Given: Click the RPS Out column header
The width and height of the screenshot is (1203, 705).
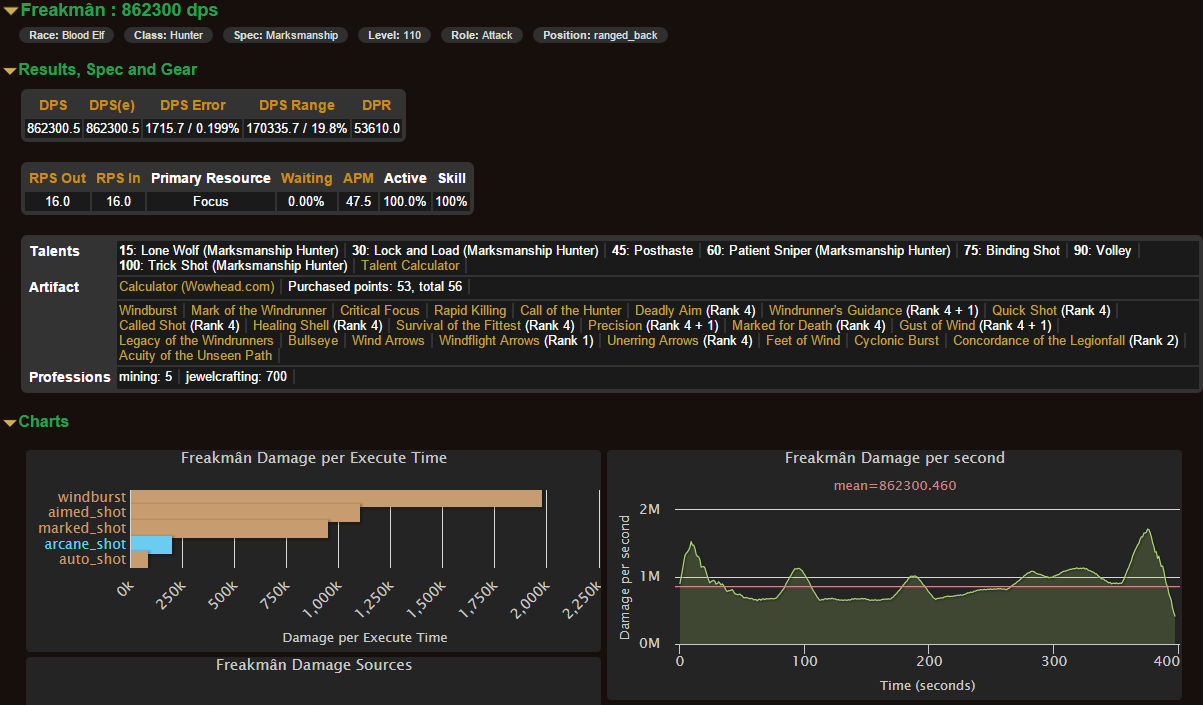Looking at the screenshot, I should tap(57, 178).
